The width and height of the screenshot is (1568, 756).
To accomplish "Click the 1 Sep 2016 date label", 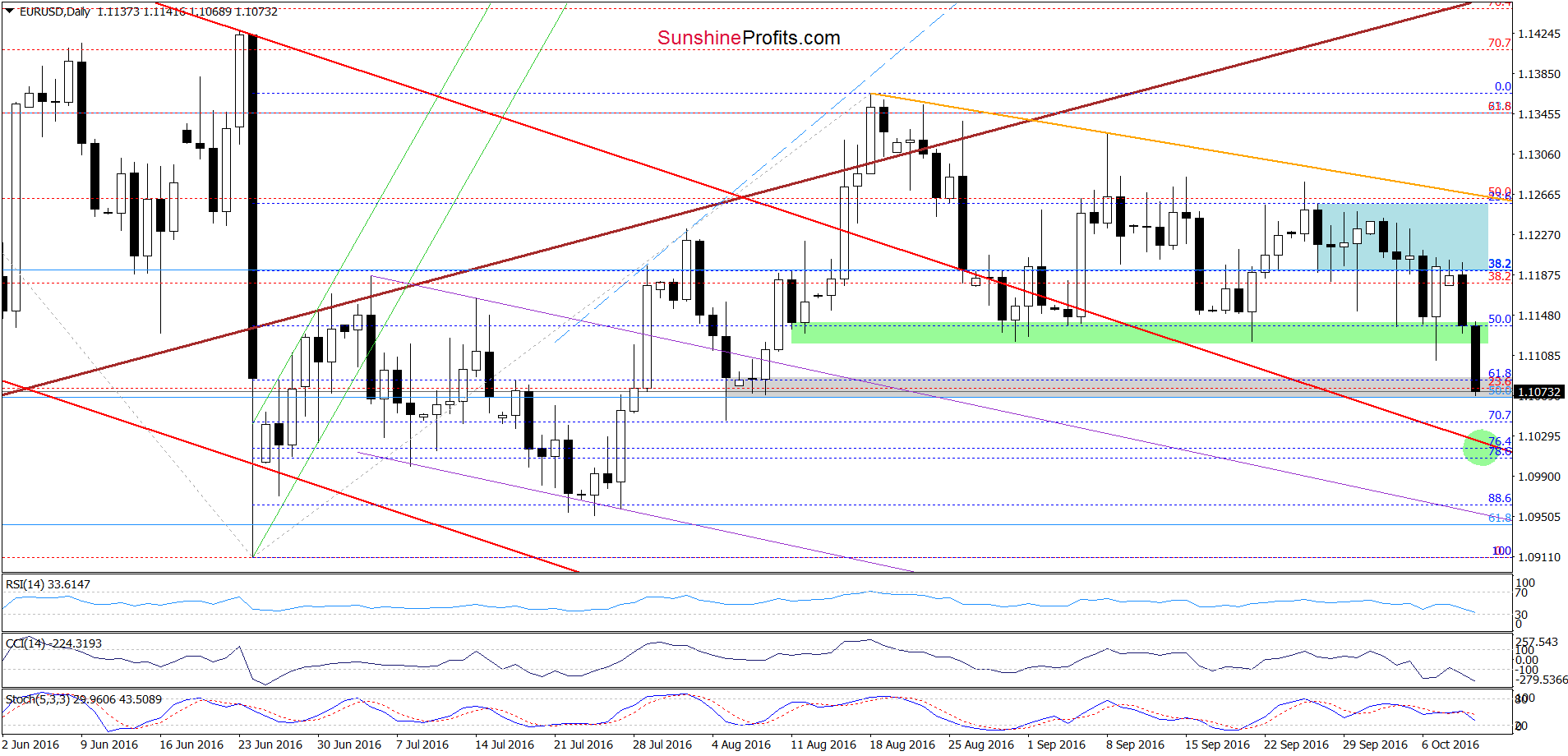I will tap(1057, 744).
